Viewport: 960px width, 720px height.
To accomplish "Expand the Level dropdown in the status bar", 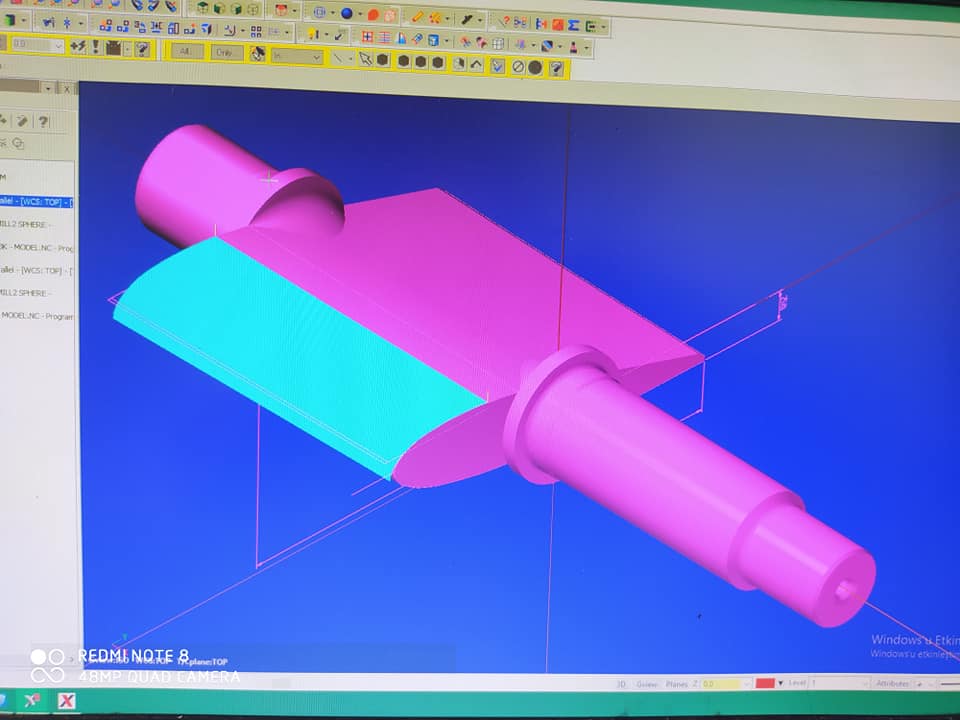I will coord(864,683).
